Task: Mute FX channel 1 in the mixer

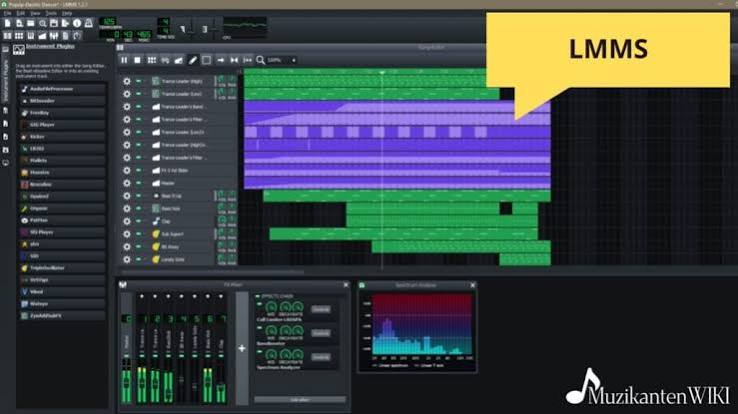Action: tap(142, 356)
